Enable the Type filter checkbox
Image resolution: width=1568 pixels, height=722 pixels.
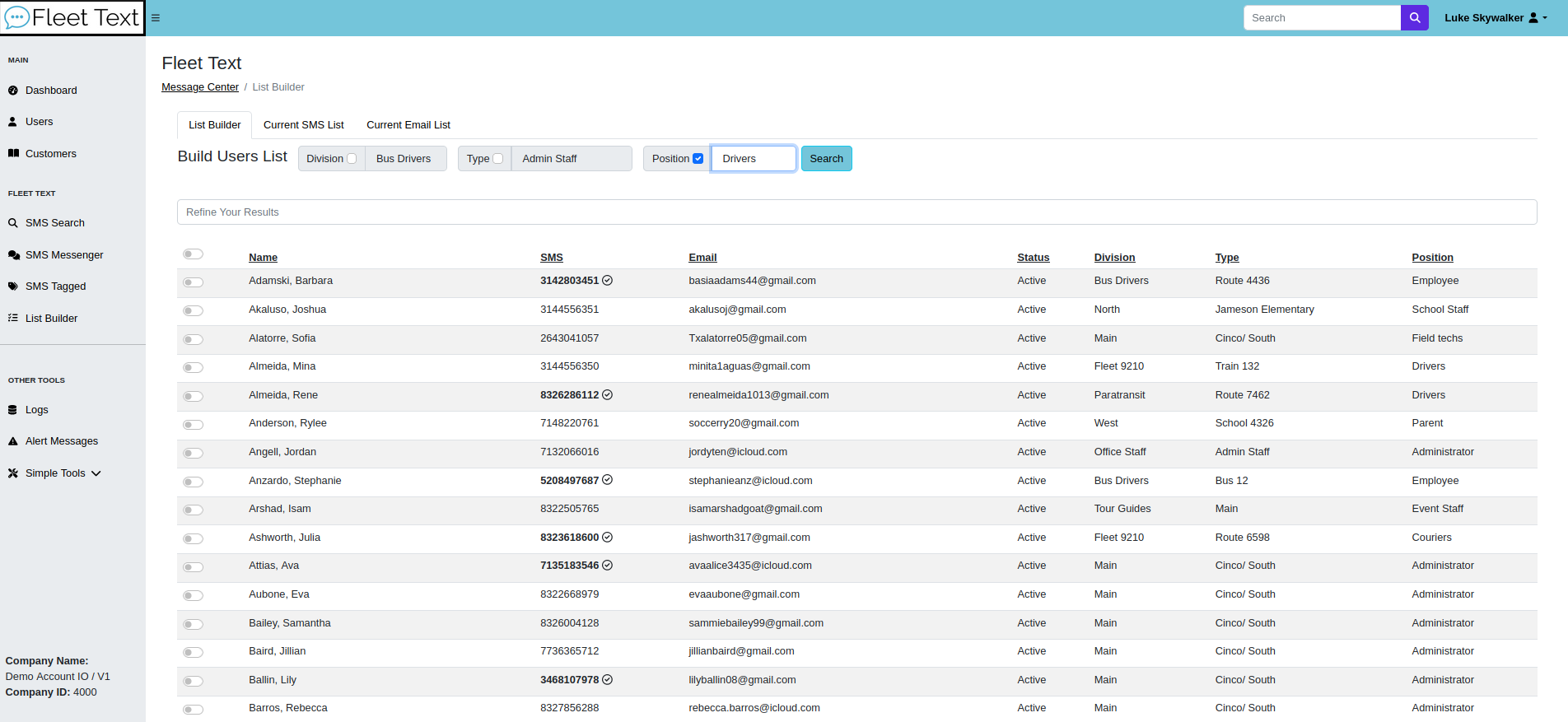[x=497, y=159]
